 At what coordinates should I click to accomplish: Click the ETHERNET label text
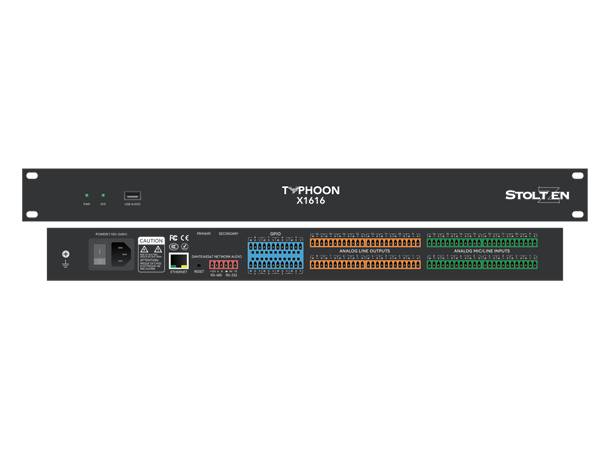(x=179, y=272)
